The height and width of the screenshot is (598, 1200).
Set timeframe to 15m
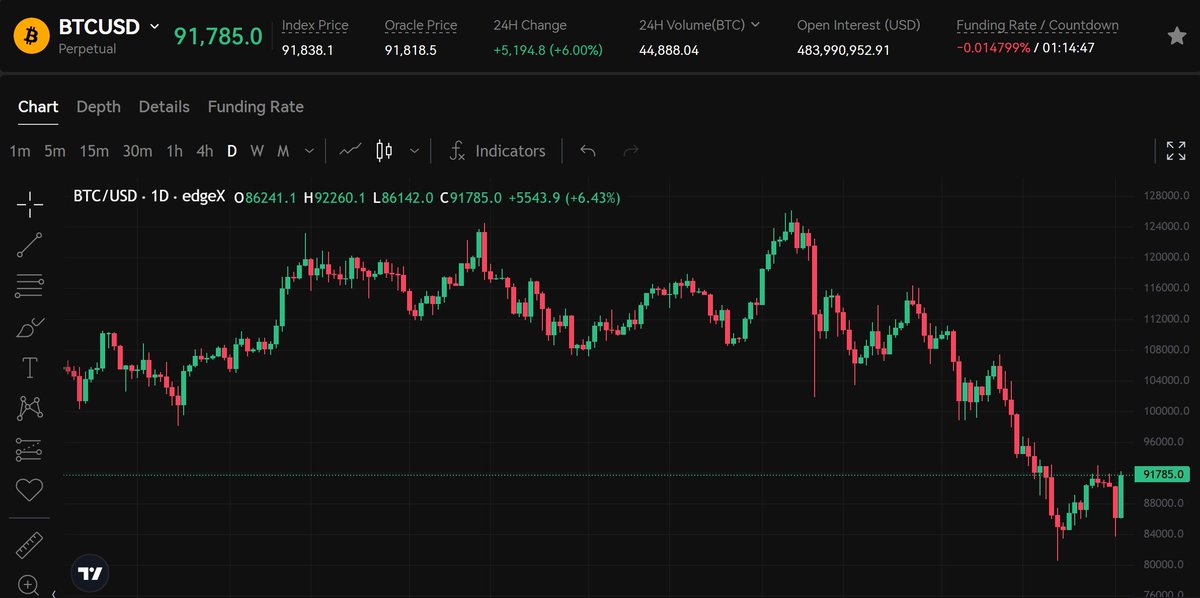94,151
